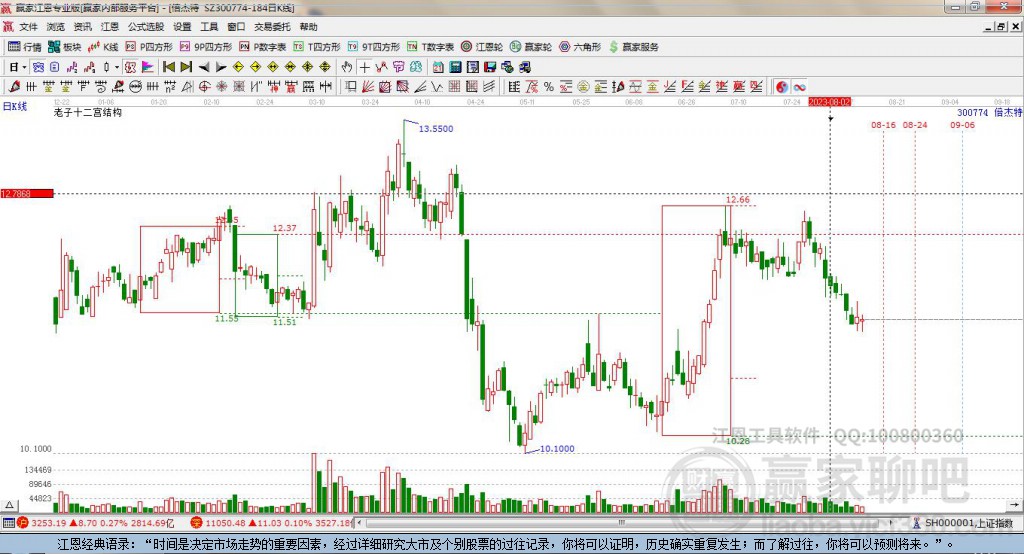Click the red 权 adjustment icon
This screenshot has height=554, width=1024.
131,67
